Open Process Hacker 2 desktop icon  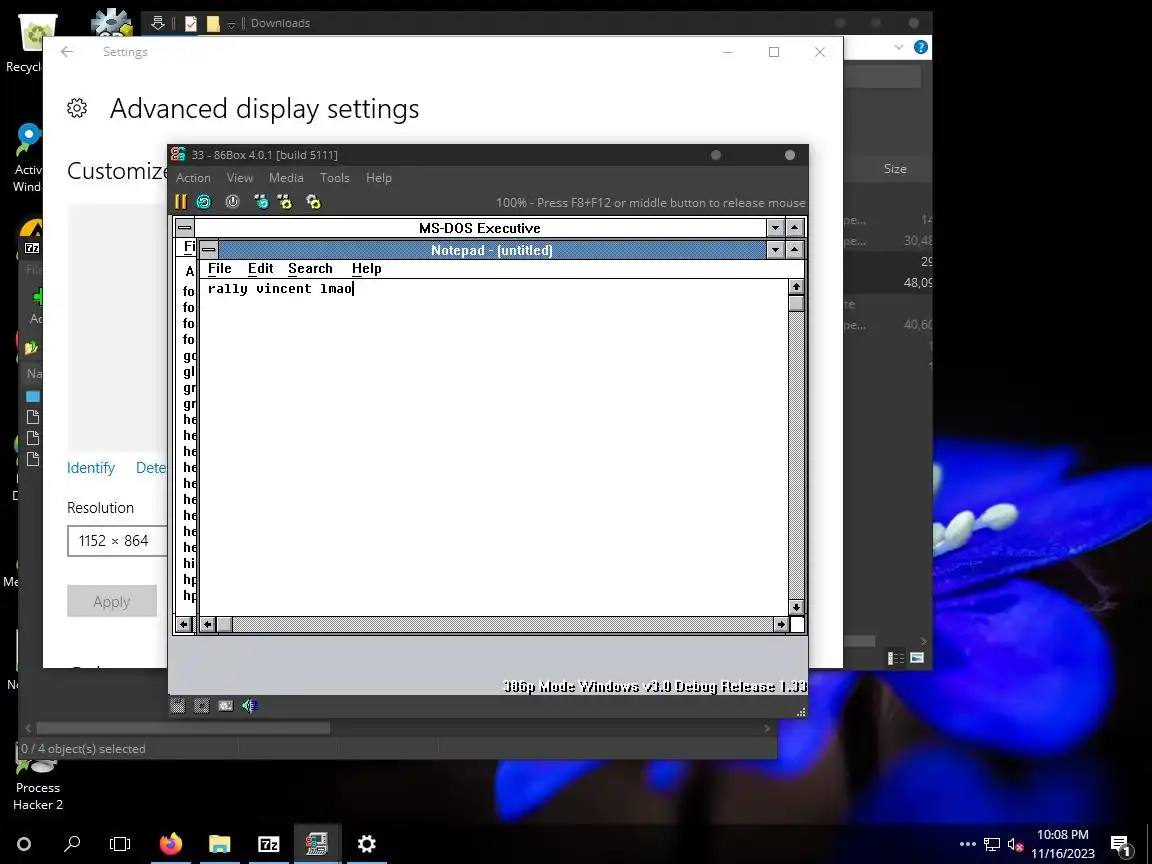point(37,786)
